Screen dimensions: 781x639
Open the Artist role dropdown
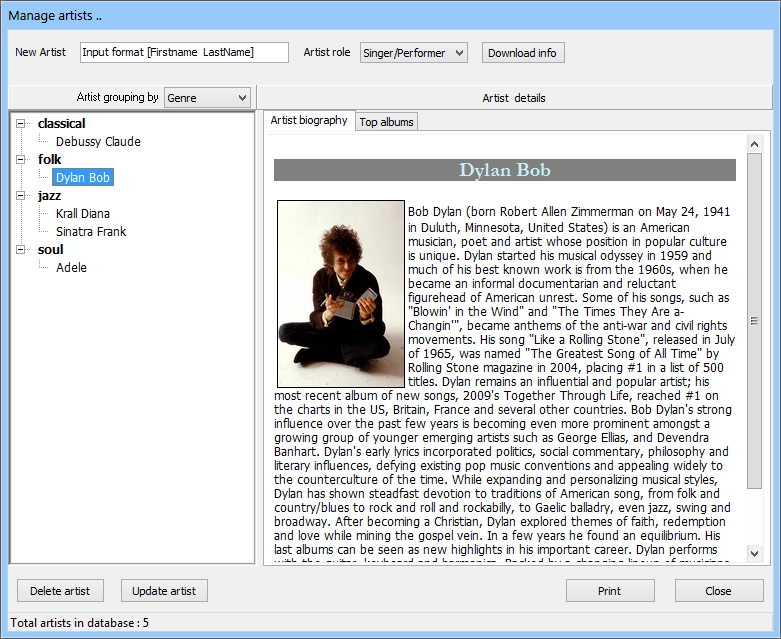point(413,53)
